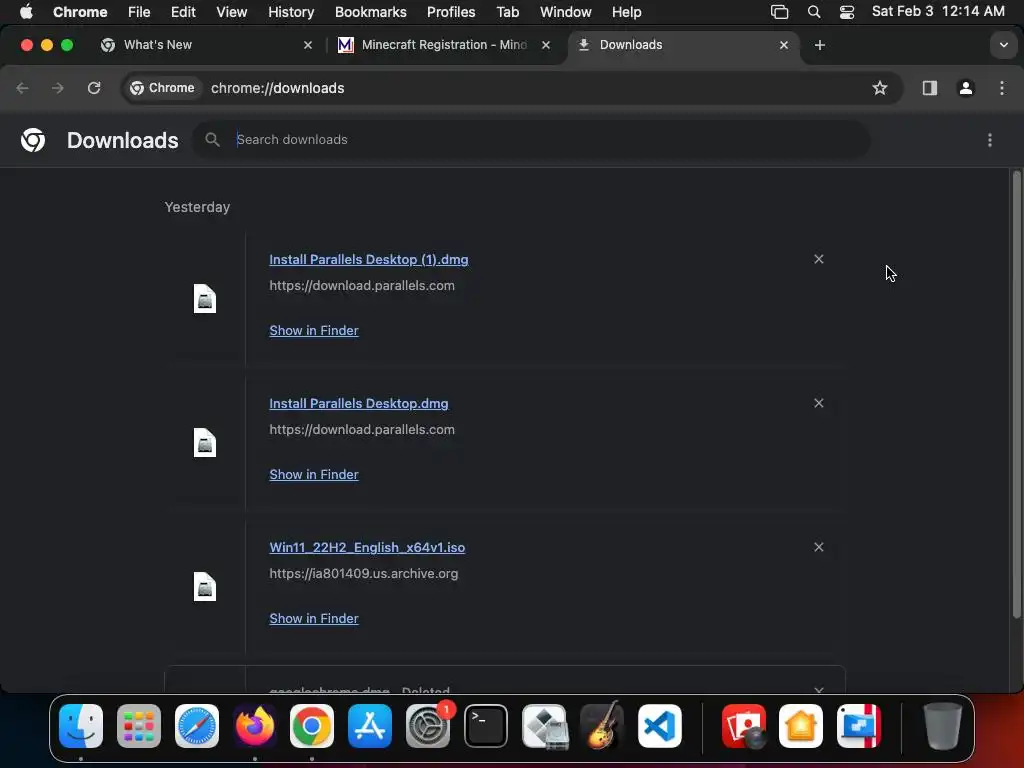The width and height of the screenshot is (1024, 768).
Task: Close the Downloads tab
Action: pos(784,45)
